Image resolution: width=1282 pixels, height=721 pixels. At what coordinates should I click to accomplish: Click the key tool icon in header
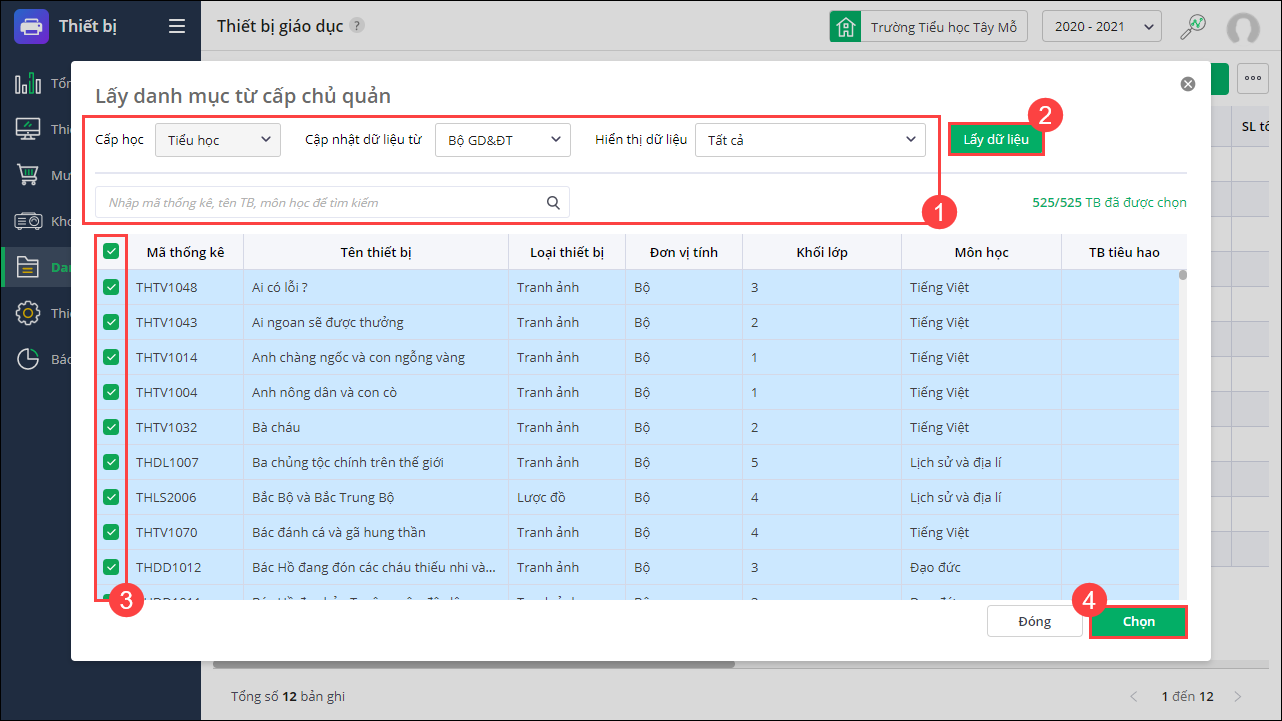tap(1192, 27)
